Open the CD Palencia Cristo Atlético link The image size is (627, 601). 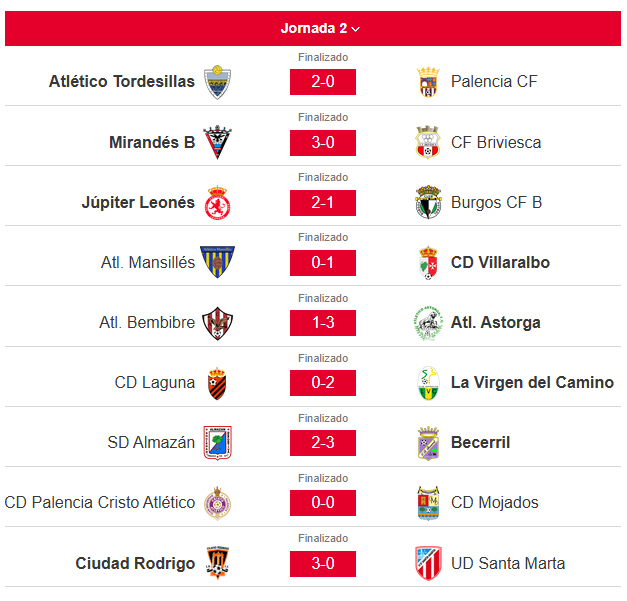point(100,503)
